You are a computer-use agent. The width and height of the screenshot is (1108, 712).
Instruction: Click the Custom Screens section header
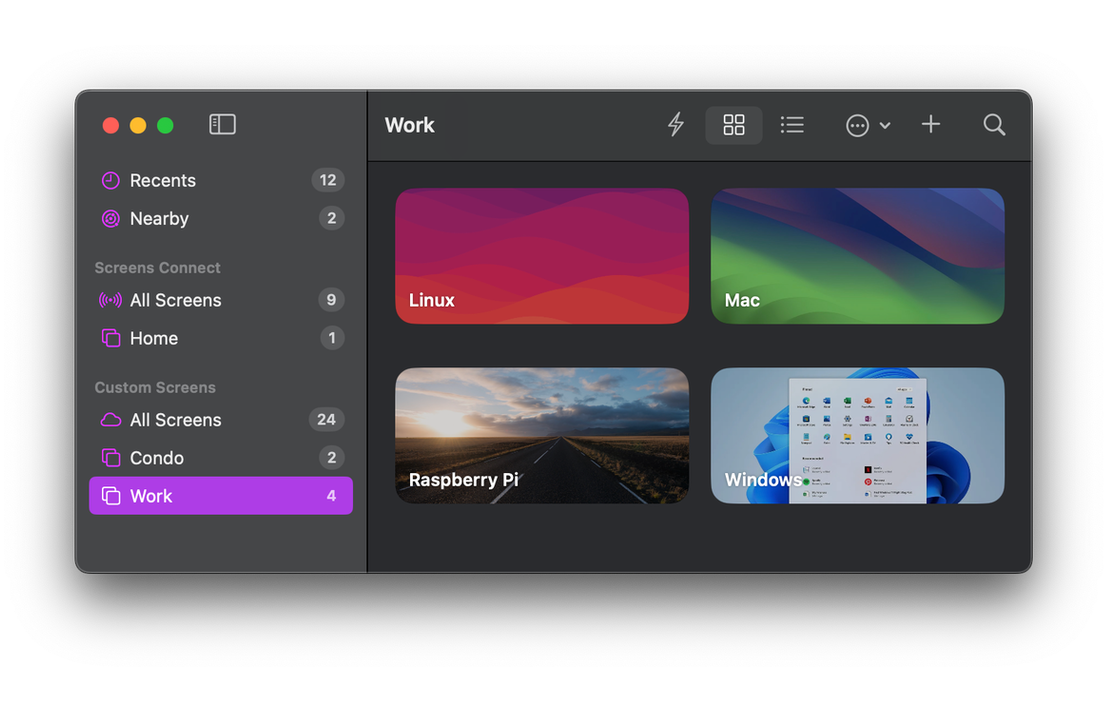click(x=155, y=388)
